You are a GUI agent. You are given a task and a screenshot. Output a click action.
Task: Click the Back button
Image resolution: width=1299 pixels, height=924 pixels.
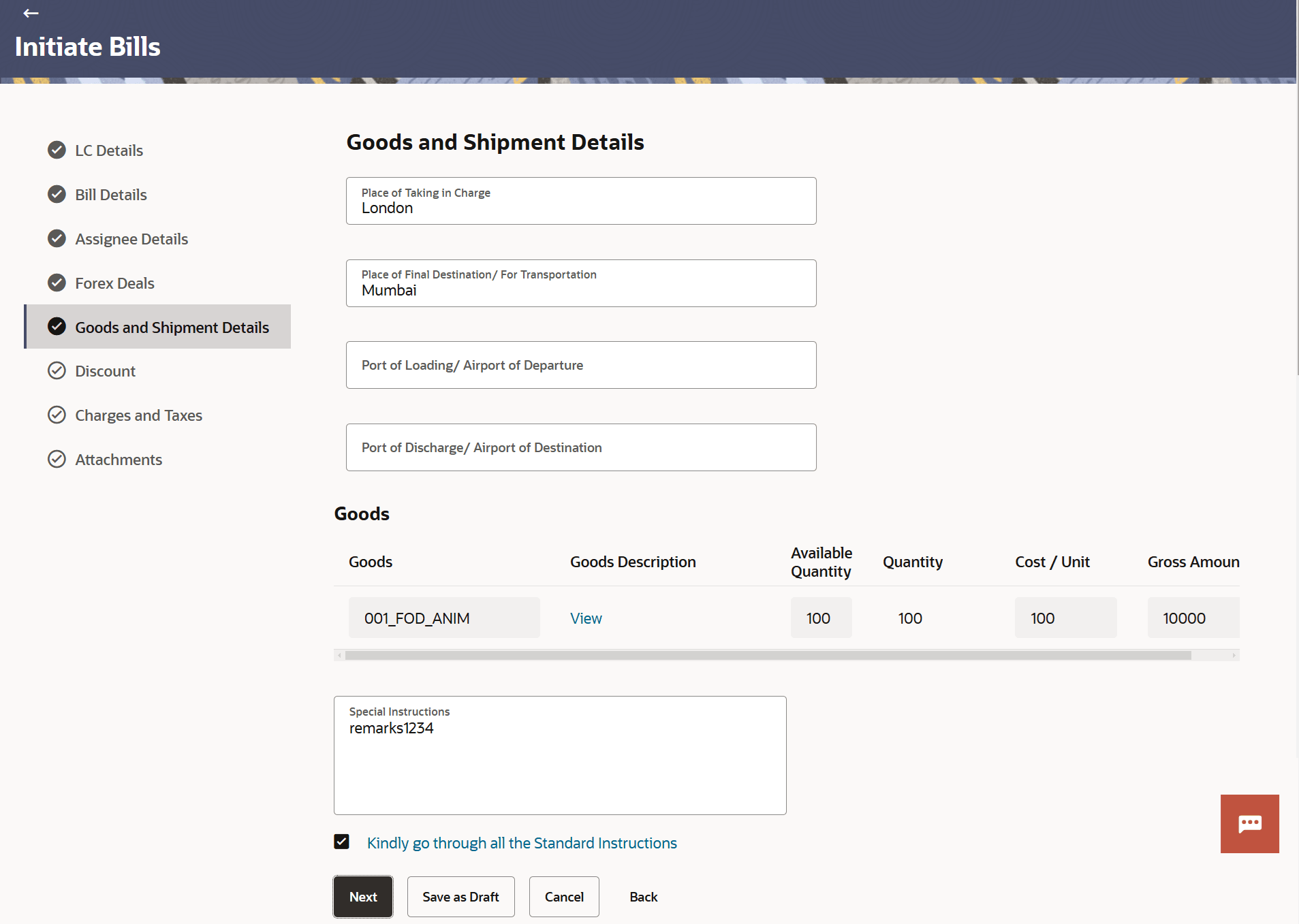[x=644, y=897]
